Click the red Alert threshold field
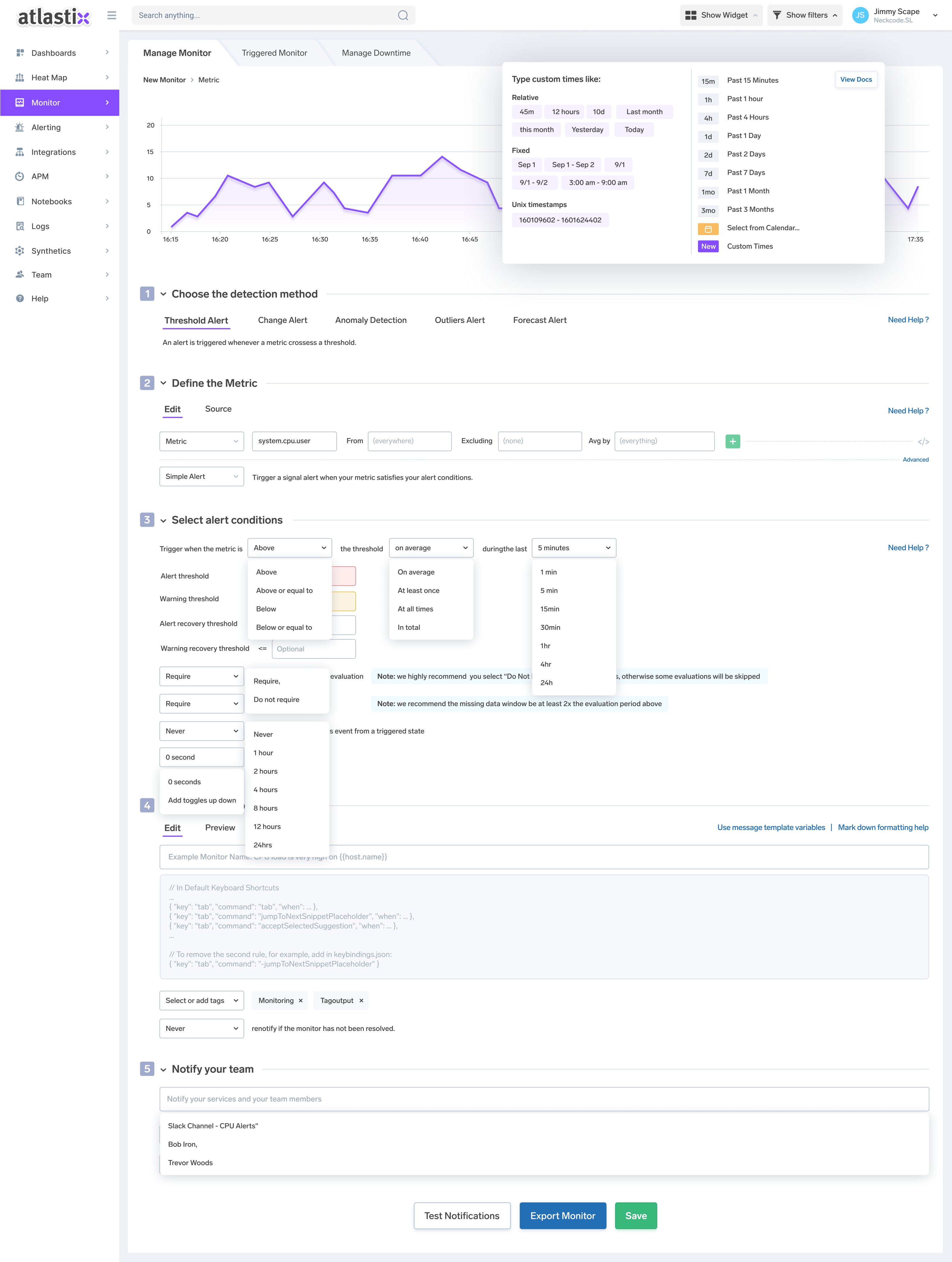The image size is (952, 1262). point(344,576)
